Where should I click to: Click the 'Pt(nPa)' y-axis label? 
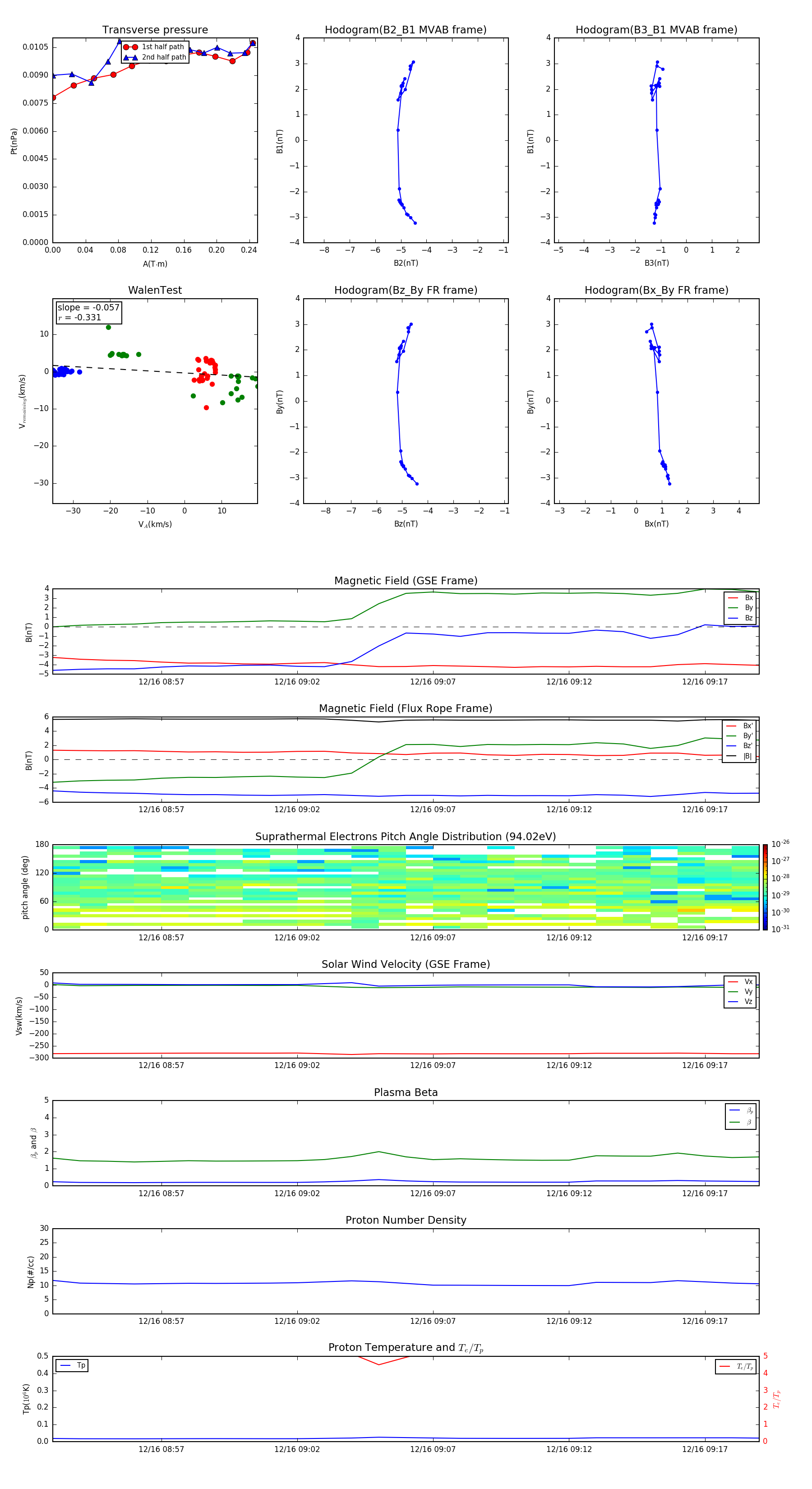14,141
